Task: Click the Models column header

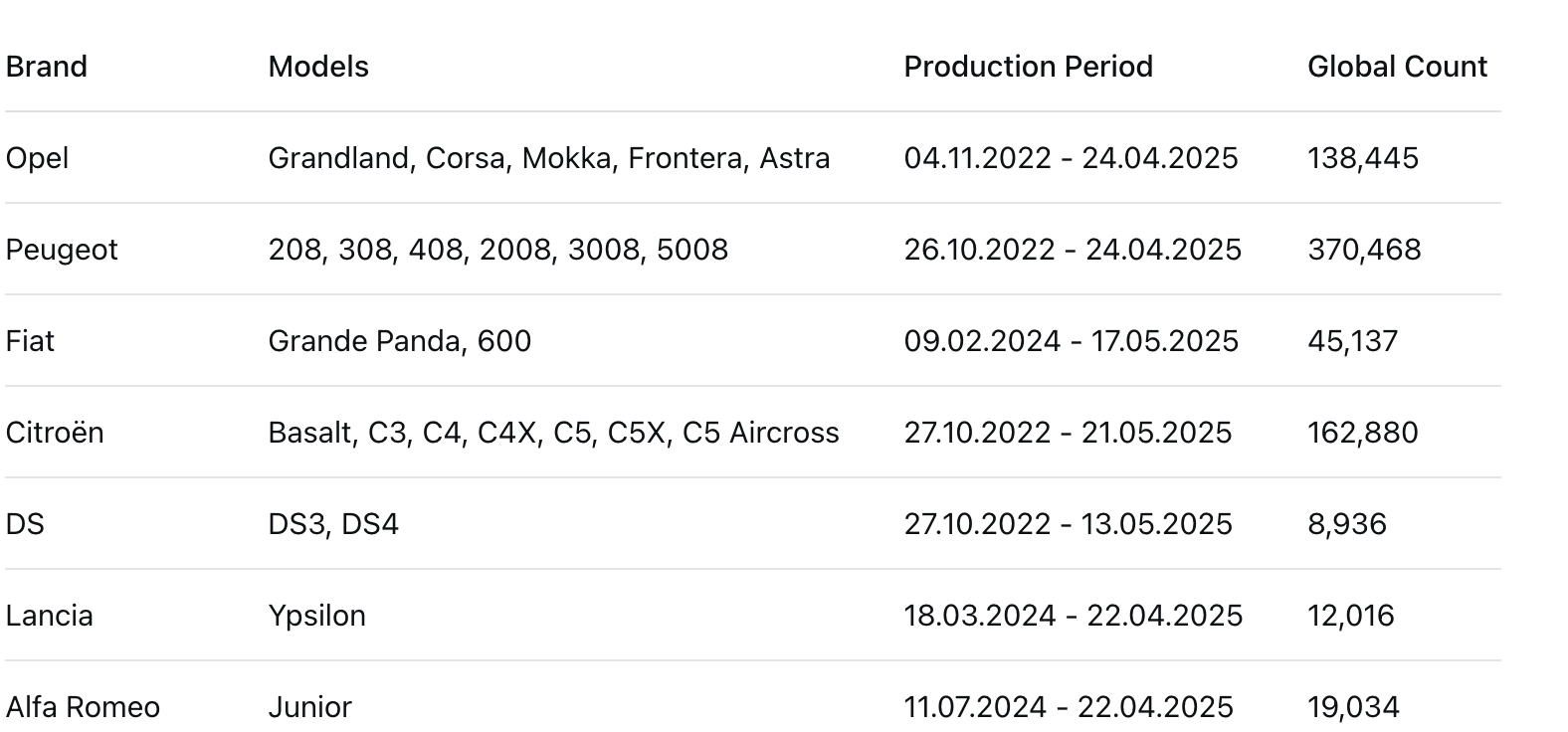Action: pos(318,67)
